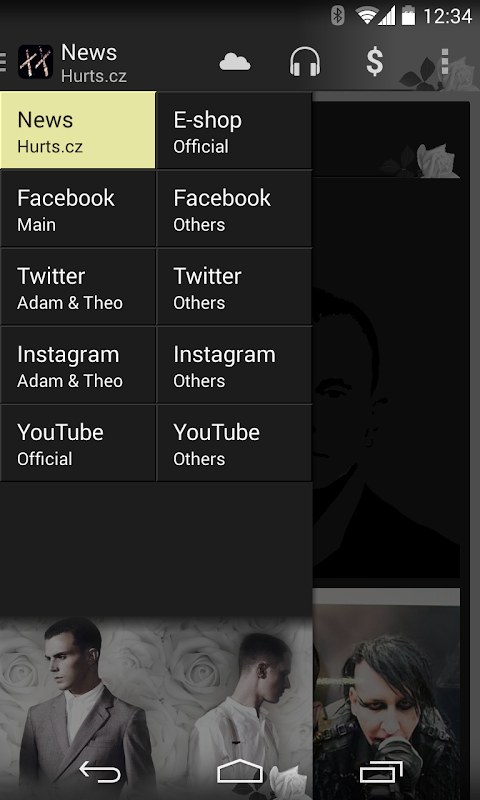
Task: Open the three-dot overflow menu
Action: (x=445, y=62)
